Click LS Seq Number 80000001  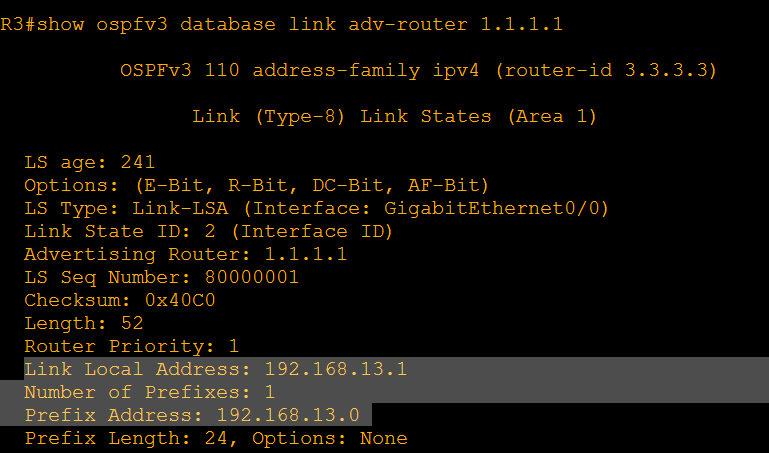(x=161, y=277)
